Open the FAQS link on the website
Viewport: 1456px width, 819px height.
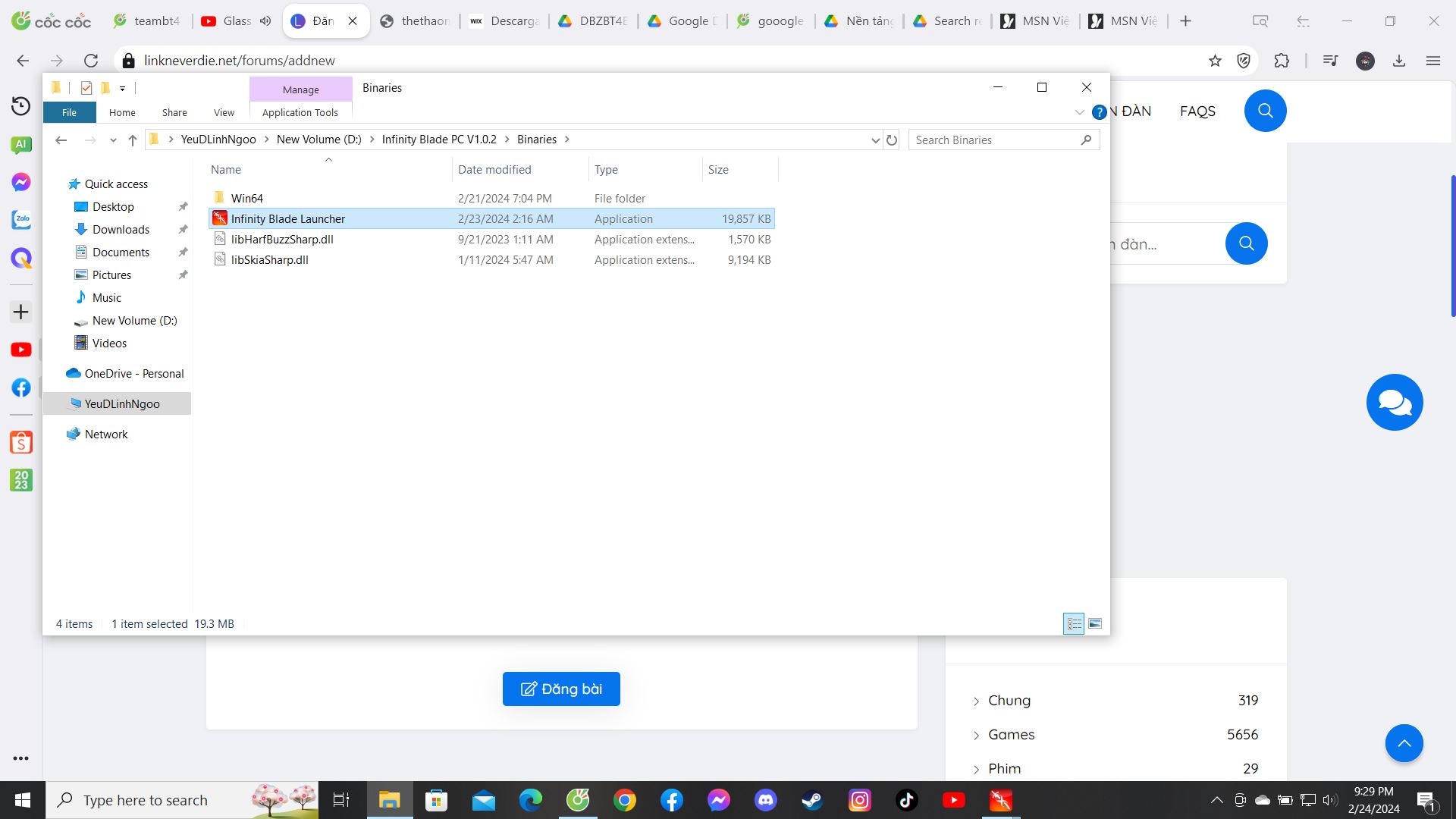1197,111
